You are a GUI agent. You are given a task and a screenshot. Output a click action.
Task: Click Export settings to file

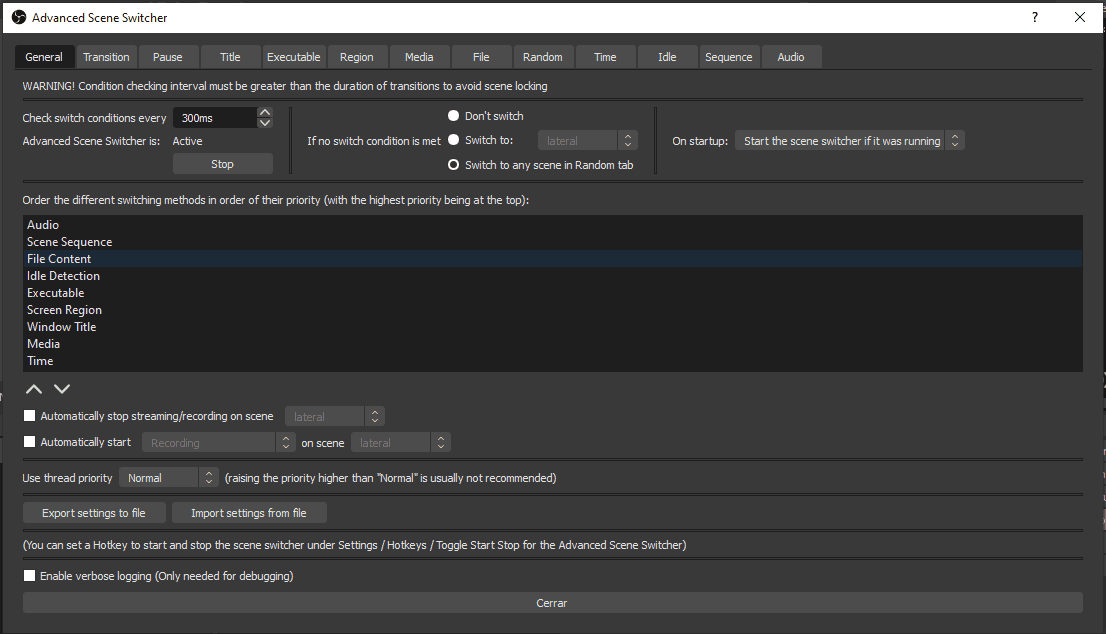[x=94, y=513]
